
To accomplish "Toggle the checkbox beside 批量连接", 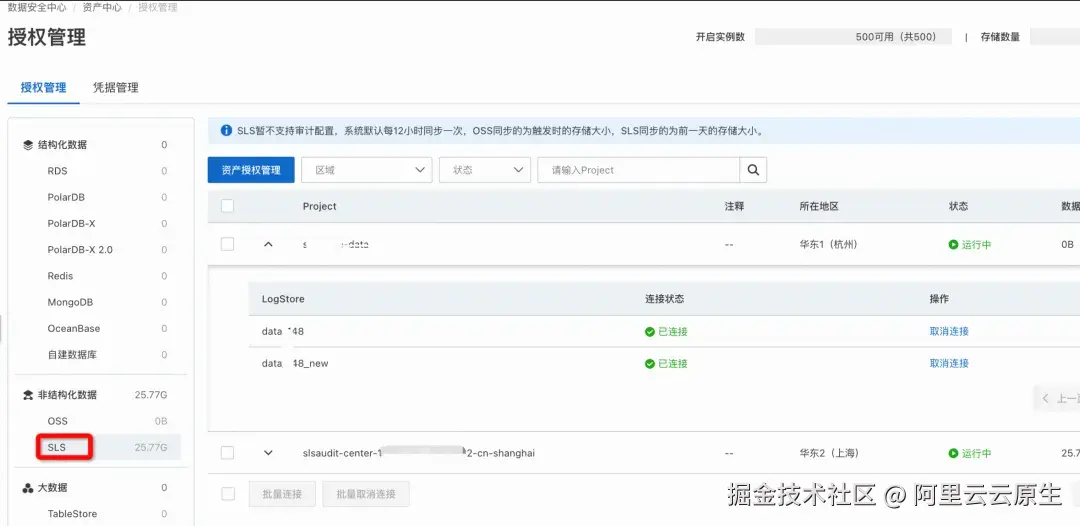I will pyautogui.click(x=227, y=494).
